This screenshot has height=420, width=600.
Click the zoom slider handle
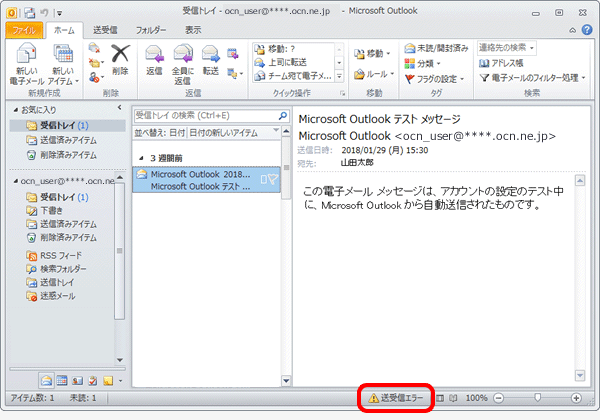pos(537,398)
